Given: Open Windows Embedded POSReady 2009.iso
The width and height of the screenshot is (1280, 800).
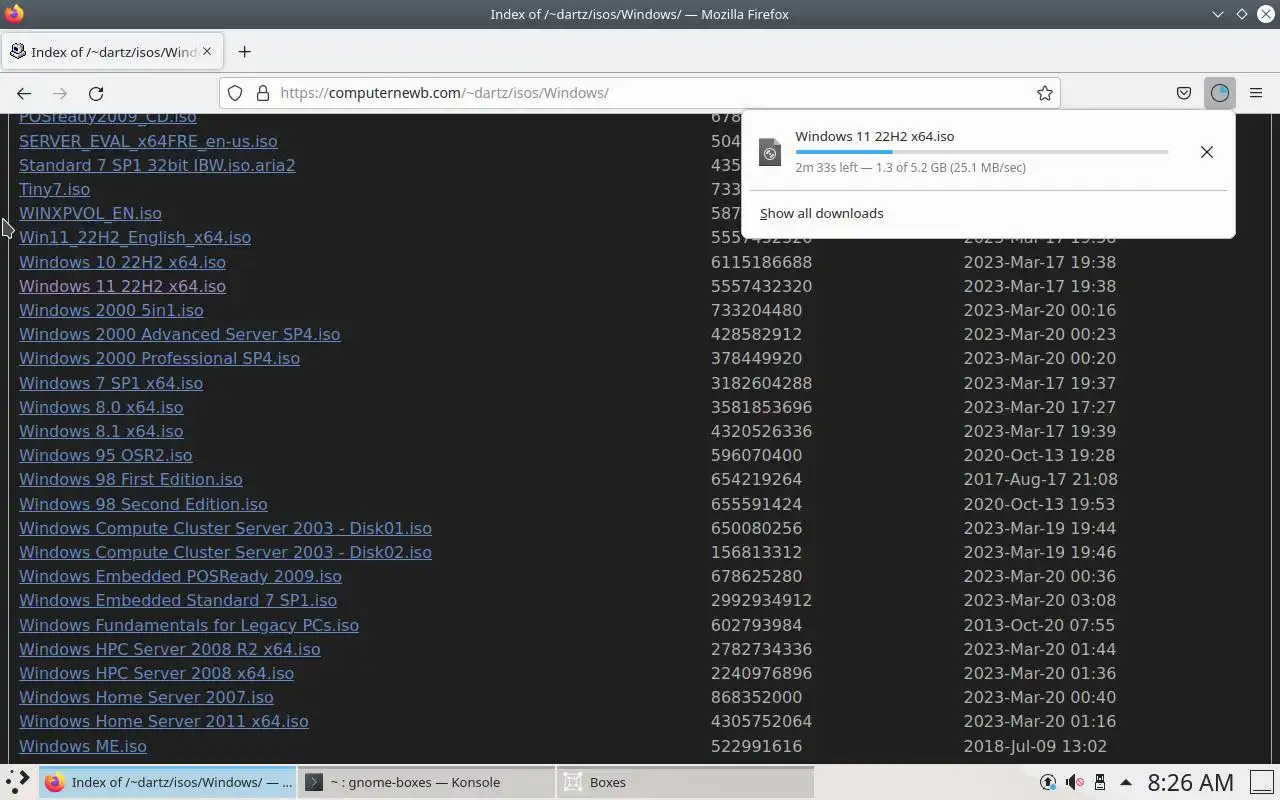Looking at the screenshot, I should [x=180, y=576].
